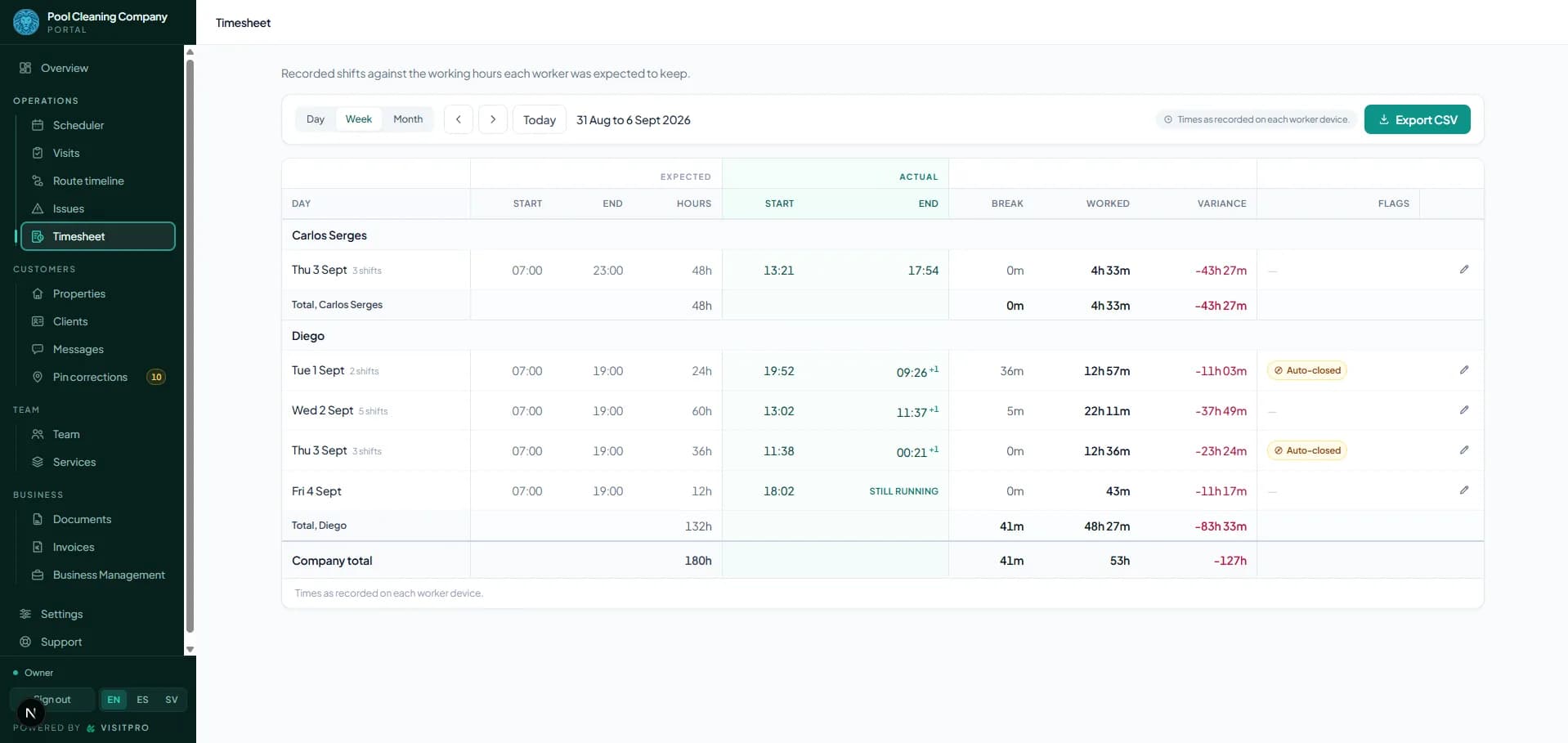Jump to Today in the date picker
Screen dimensions: 1568x743
point(540,119)
